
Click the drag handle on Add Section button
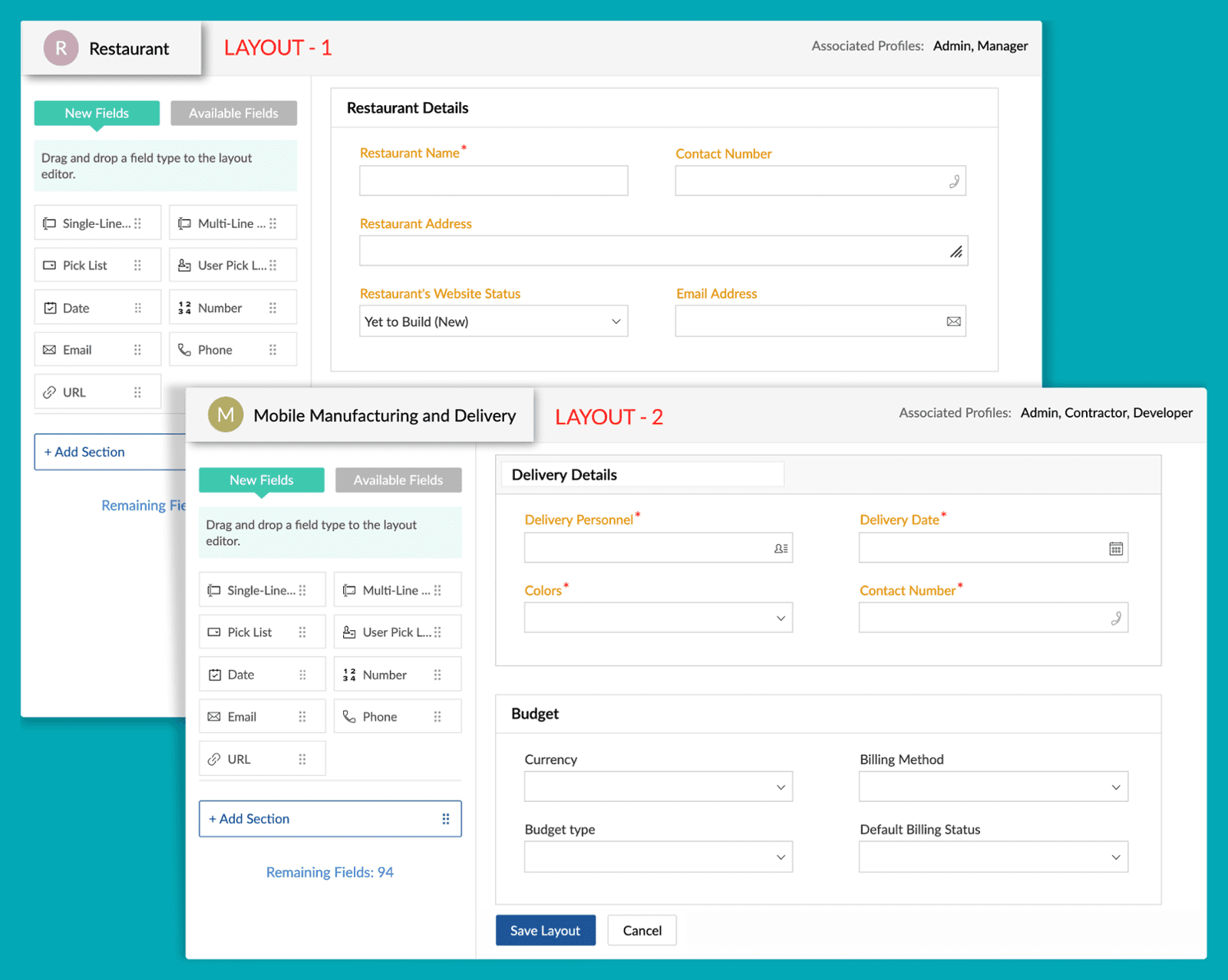[x=445, y=819]
